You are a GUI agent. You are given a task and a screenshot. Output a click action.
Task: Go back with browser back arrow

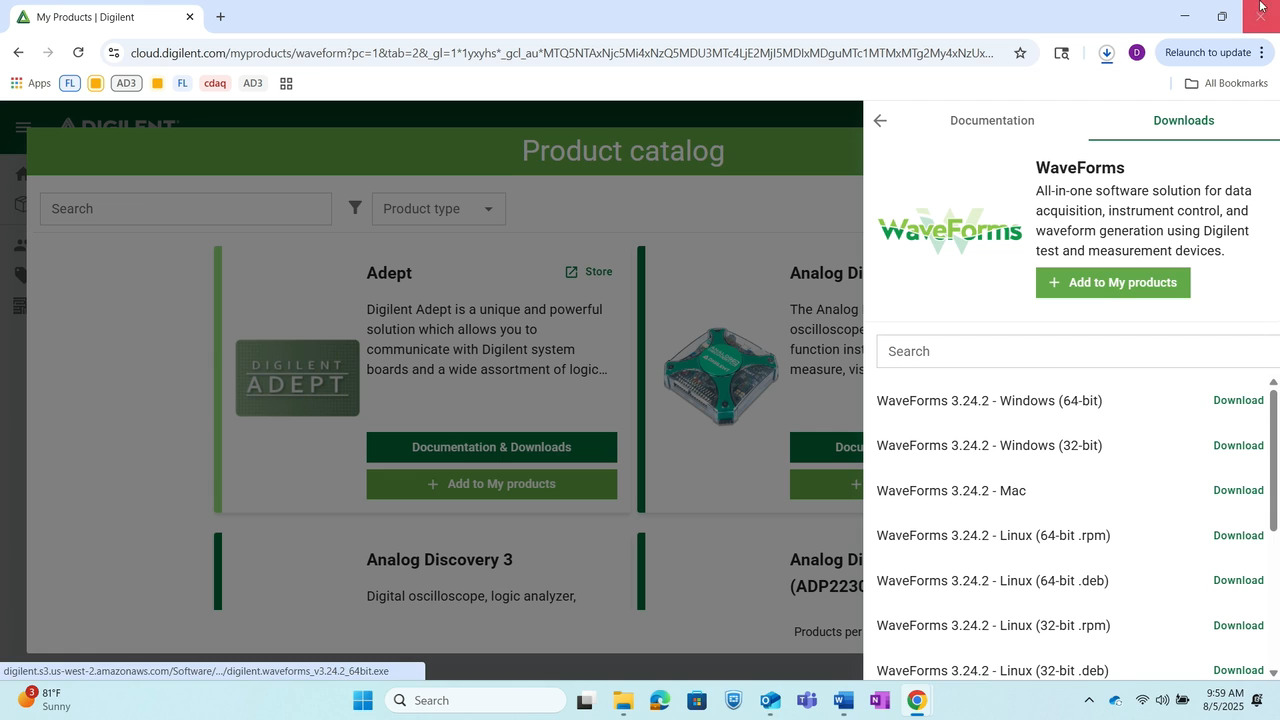(18, 53)
